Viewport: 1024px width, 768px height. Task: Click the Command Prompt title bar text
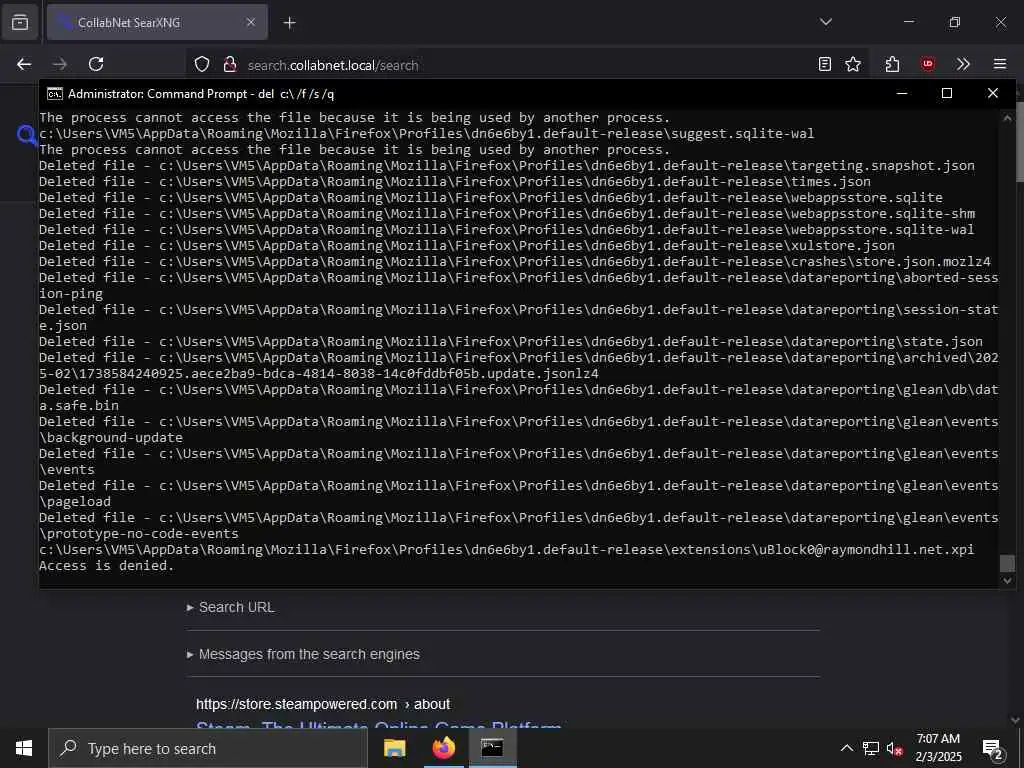[x=200, y=94]
